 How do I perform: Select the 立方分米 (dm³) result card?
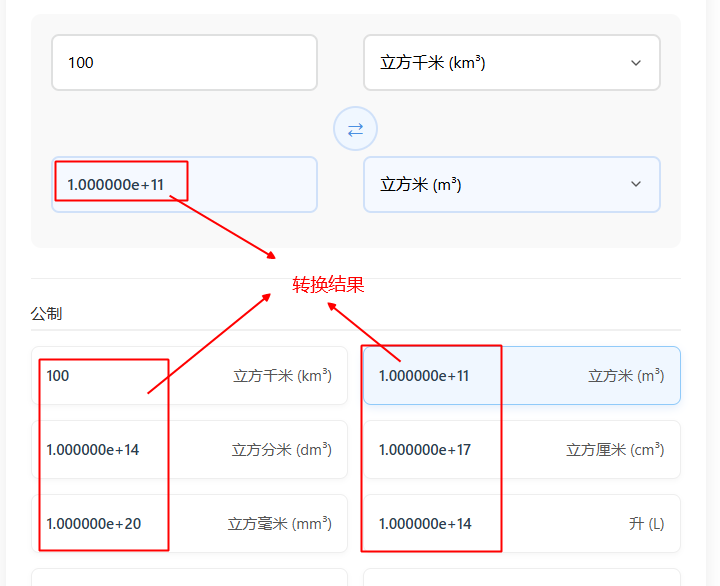189,450
